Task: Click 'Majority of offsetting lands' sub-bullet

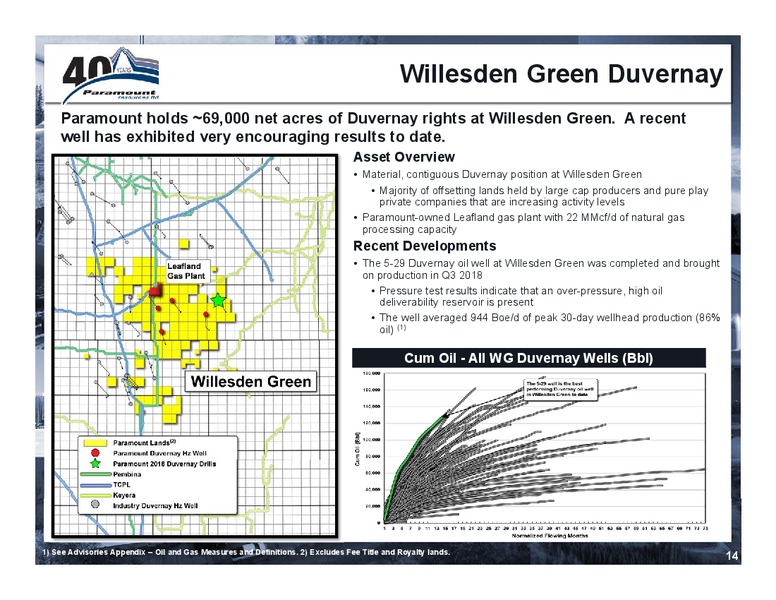Action: (x=543, y=196)
